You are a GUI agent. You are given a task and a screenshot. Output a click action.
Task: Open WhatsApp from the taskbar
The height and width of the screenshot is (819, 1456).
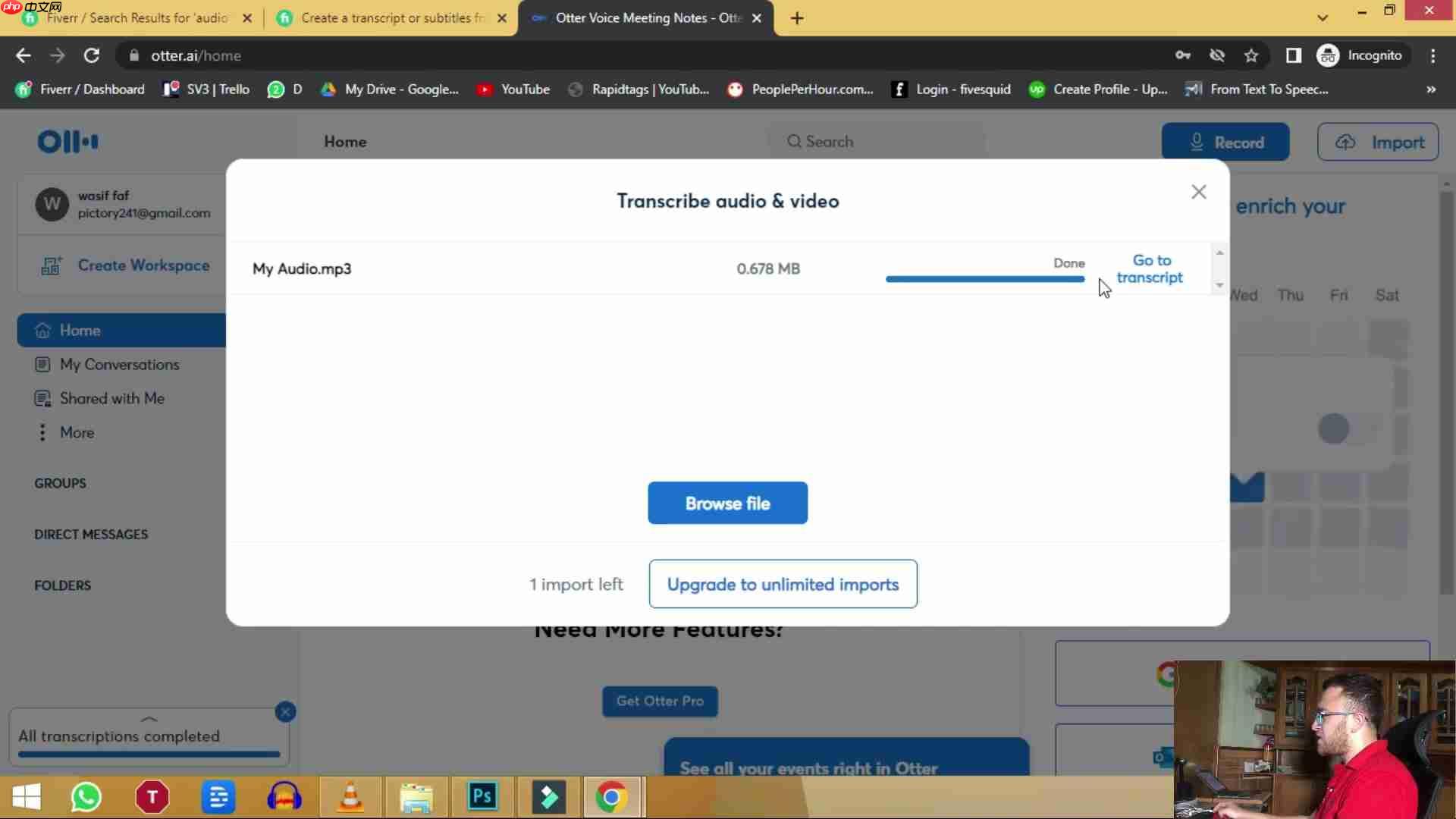(86, 797)
